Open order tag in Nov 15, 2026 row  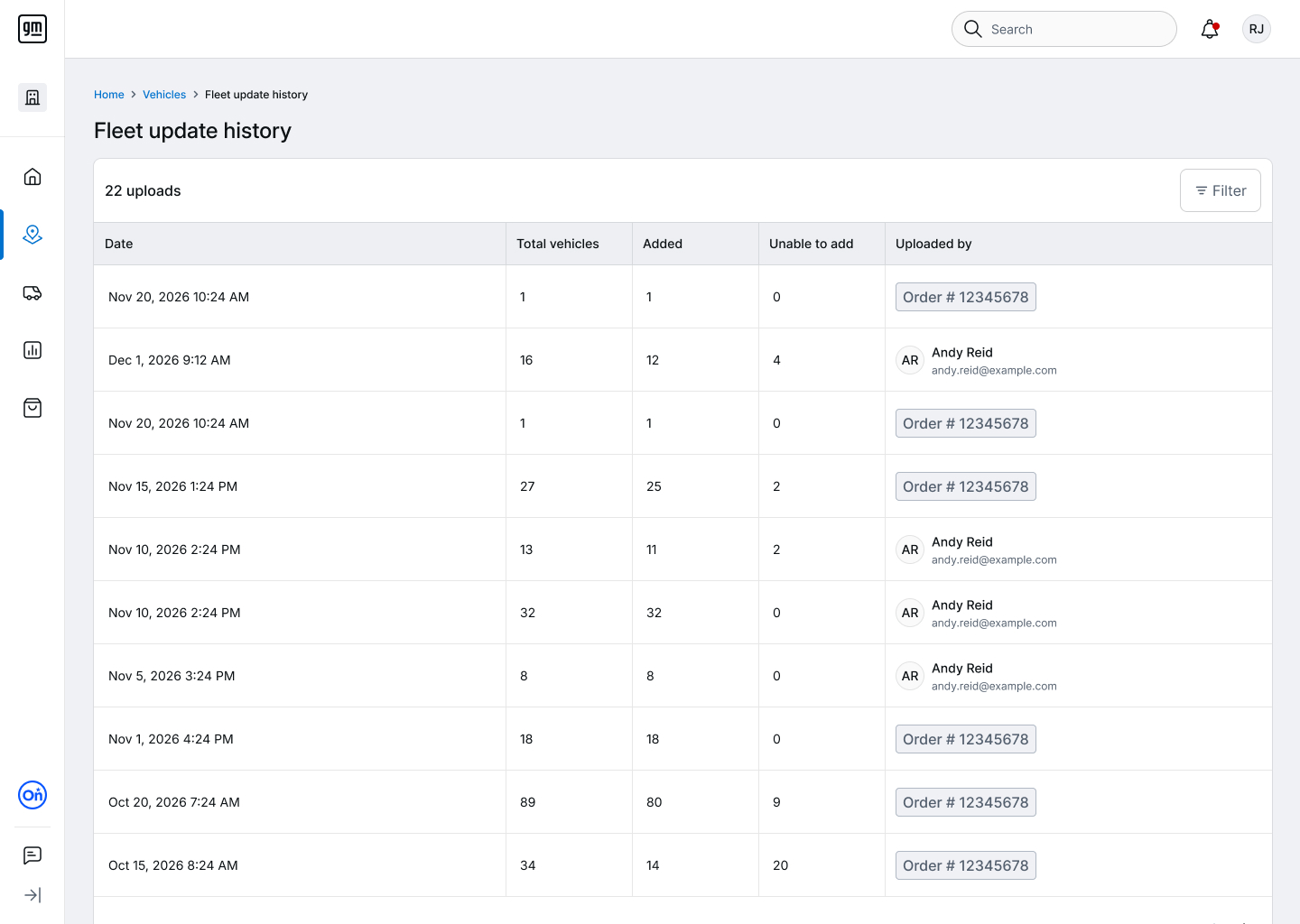pyautogui.click(x=966, y=486)
